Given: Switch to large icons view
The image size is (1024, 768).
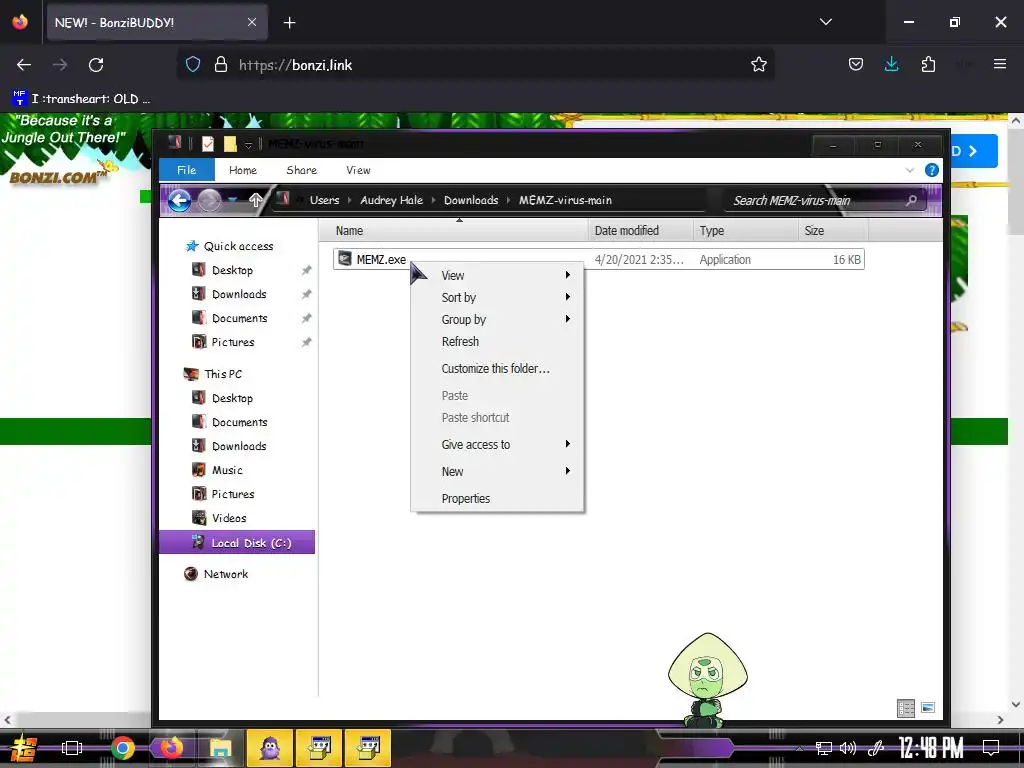Looking at the screenshot, I should pyautogui.click(x=927, y=707).
